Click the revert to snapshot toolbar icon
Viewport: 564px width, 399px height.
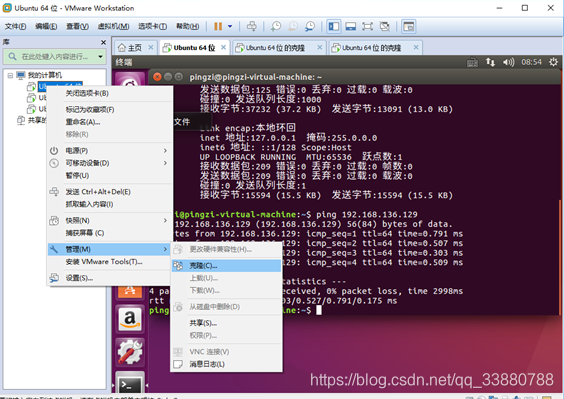coord(293,26)
